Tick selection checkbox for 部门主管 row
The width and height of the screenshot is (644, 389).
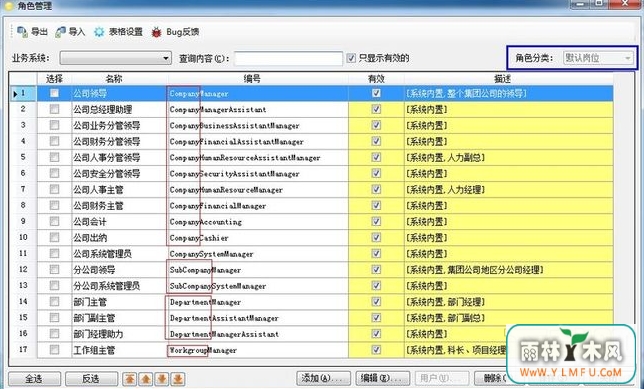pyautogui.click(x=54, y=302)
